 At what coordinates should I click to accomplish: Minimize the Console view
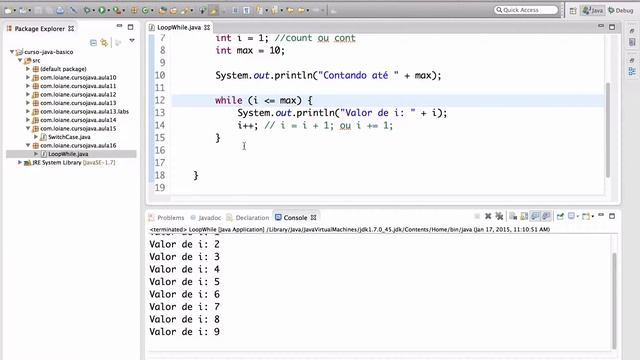point(601,215)
